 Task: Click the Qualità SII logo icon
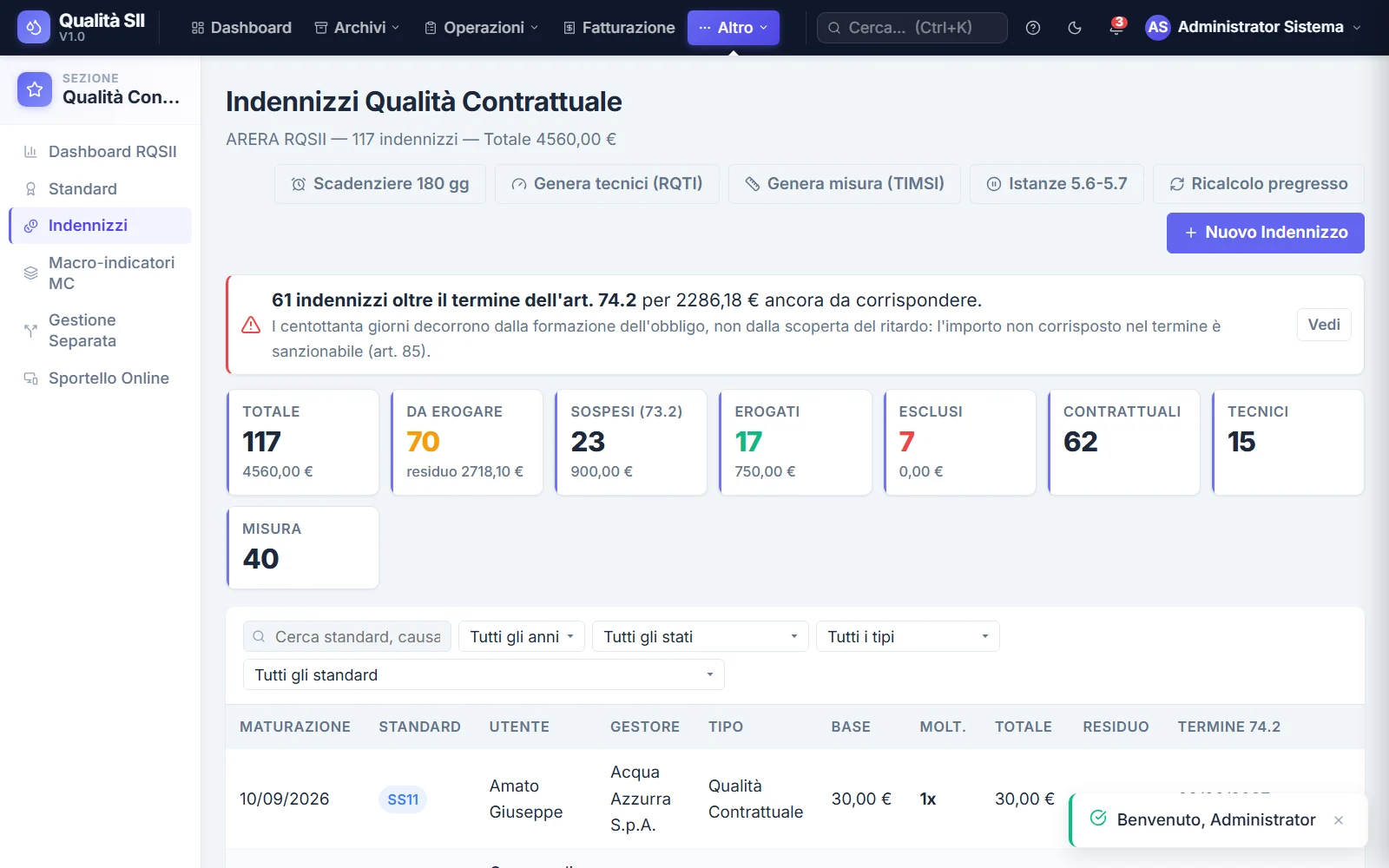pos(34,27)
